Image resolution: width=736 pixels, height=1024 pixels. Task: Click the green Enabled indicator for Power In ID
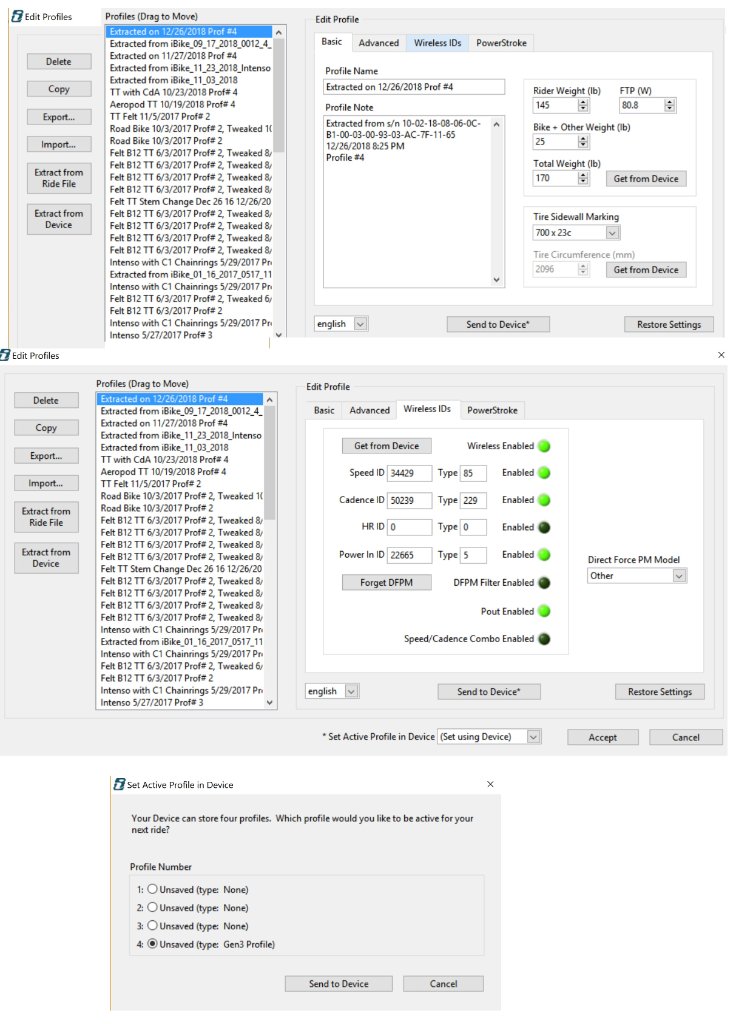click(x=545, y=555)
